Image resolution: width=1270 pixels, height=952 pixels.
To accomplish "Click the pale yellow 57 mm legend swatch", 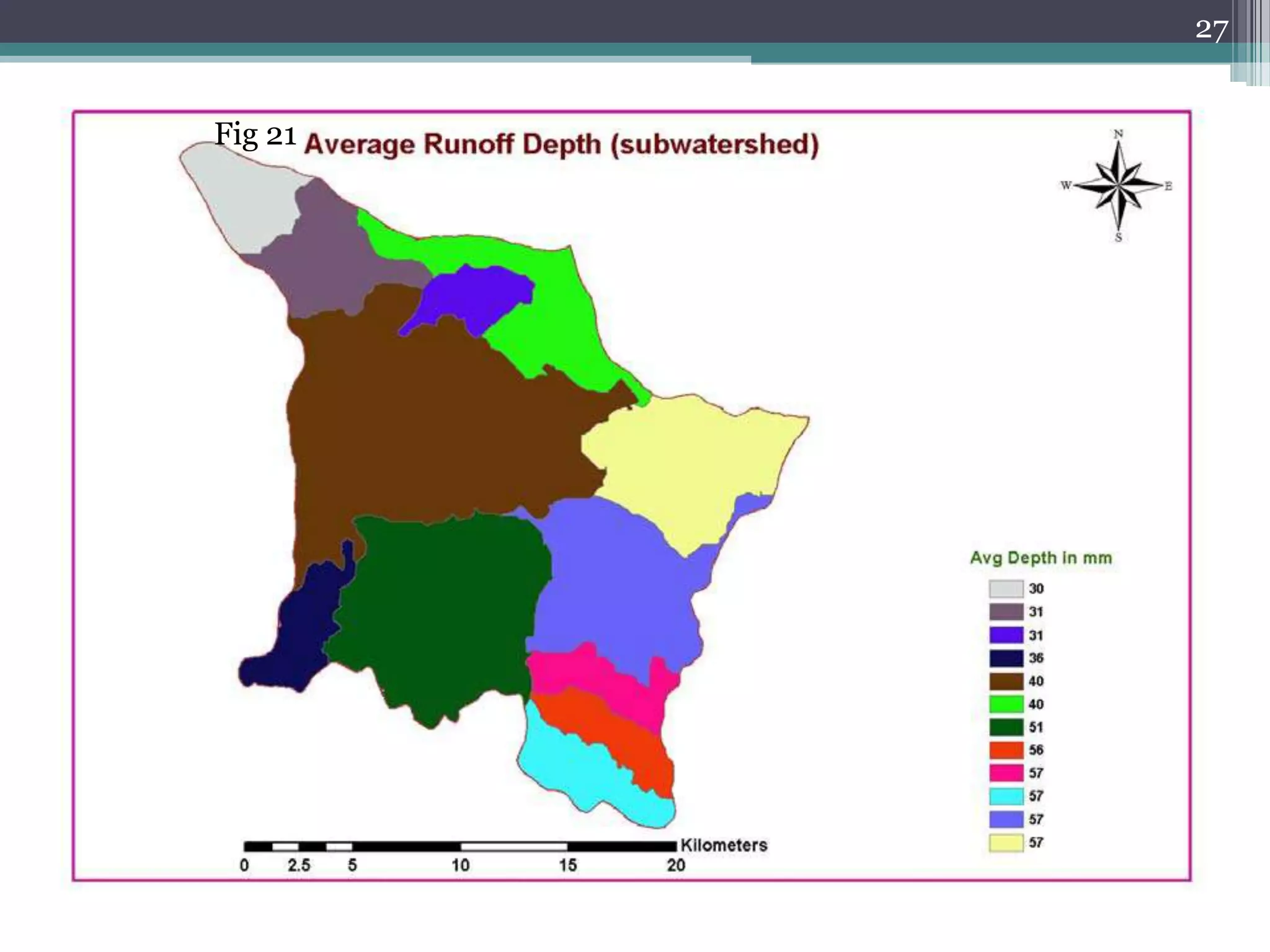I will 1005,843.
